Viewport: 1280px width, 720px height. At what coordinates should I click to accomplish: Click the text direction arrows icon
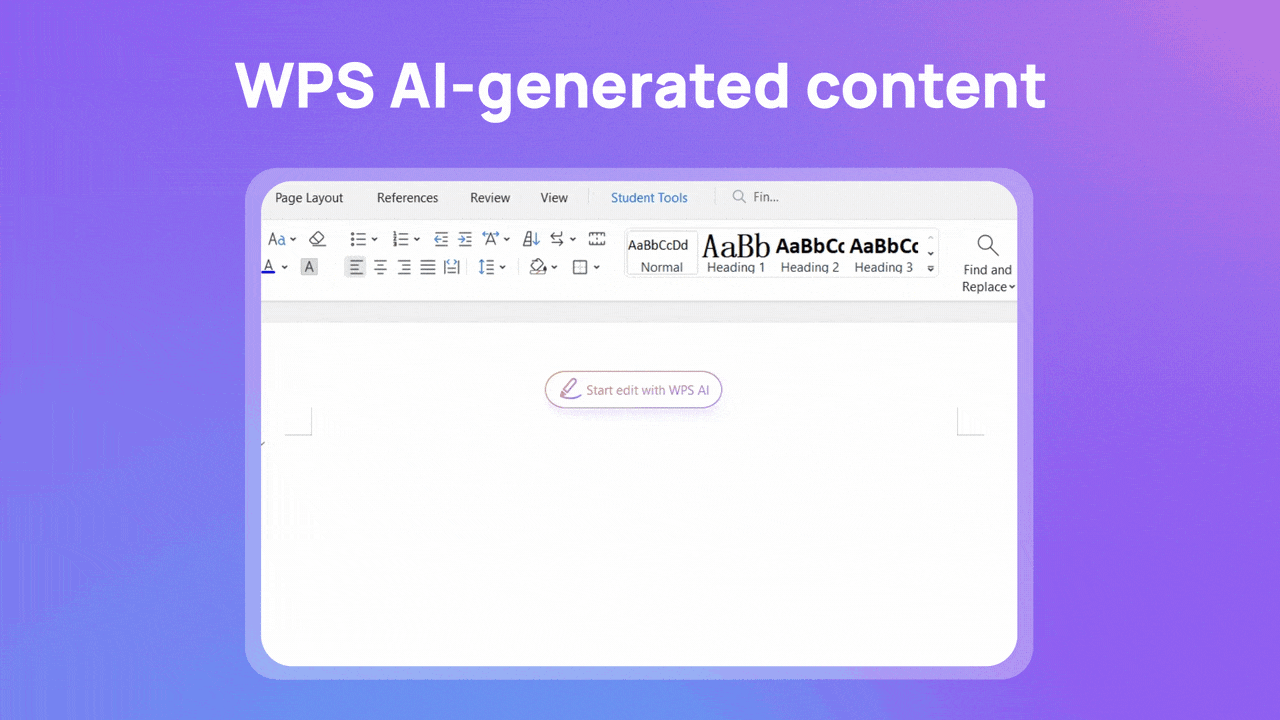pyautogui.click(x=558, y=239)
